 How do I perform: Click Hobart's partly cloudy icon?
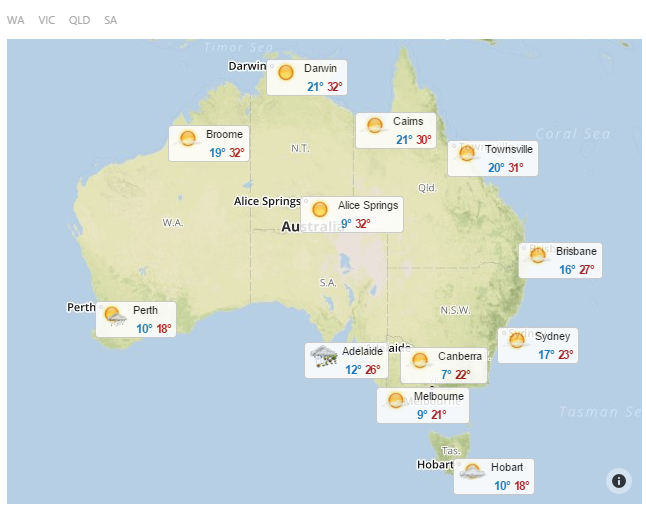click(473, 472)
